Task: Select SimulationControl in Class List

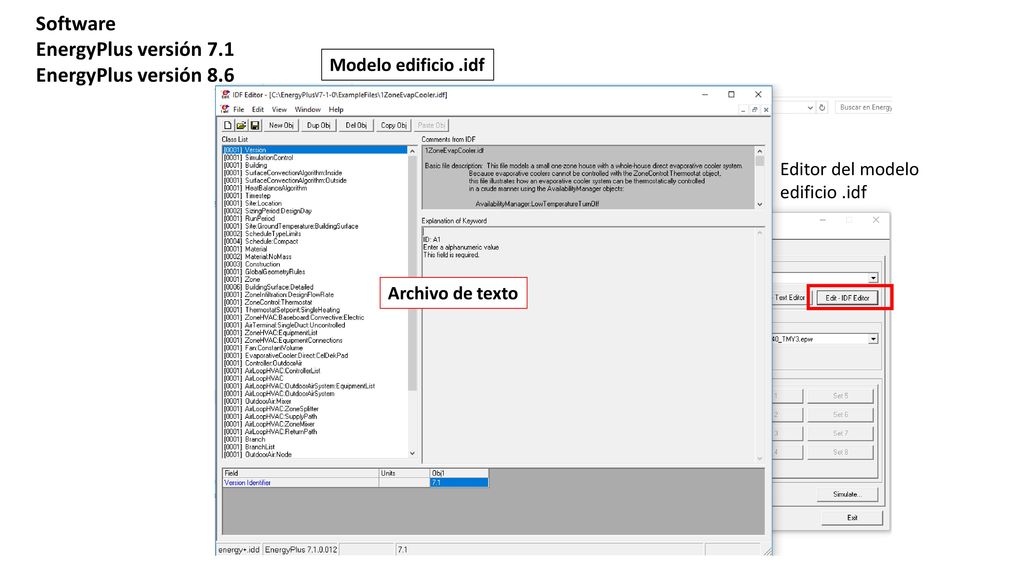Action: click(x=269, y=157)
